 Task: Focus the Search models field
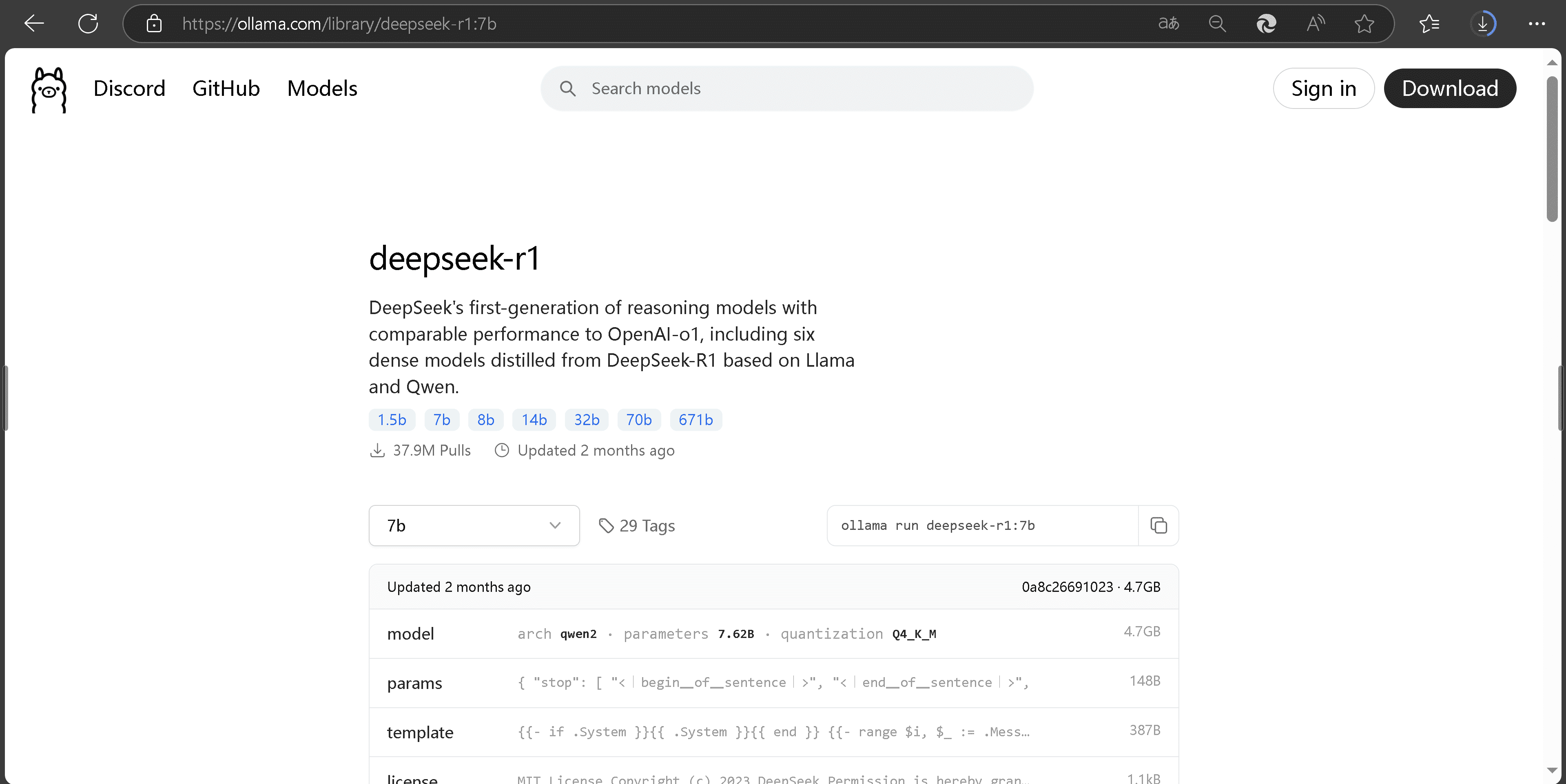pyautogui.click(x=786, y=89)
